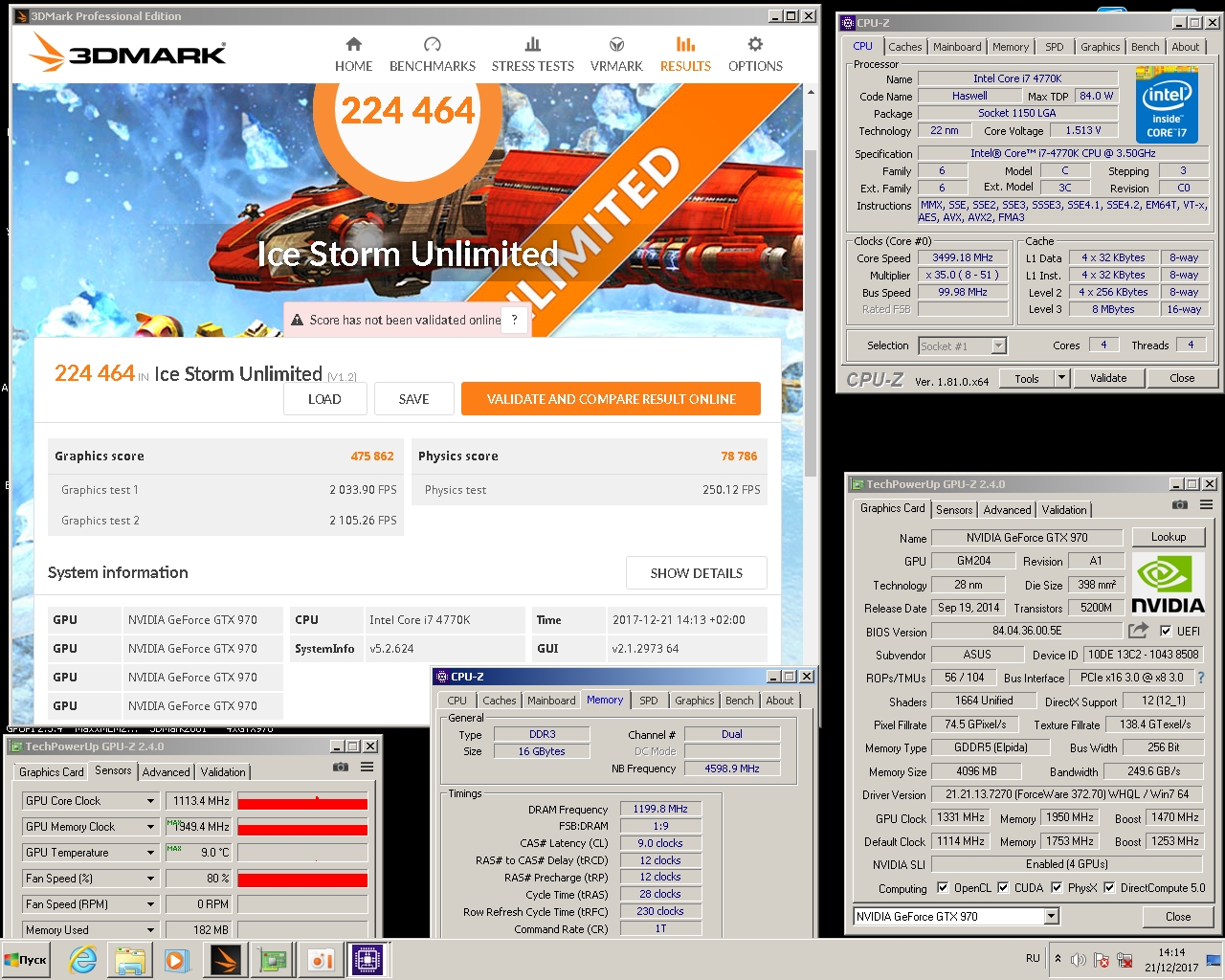Open Internet Explorer from the taskbar
1225x980 pixels.
[x=83, y=959]
